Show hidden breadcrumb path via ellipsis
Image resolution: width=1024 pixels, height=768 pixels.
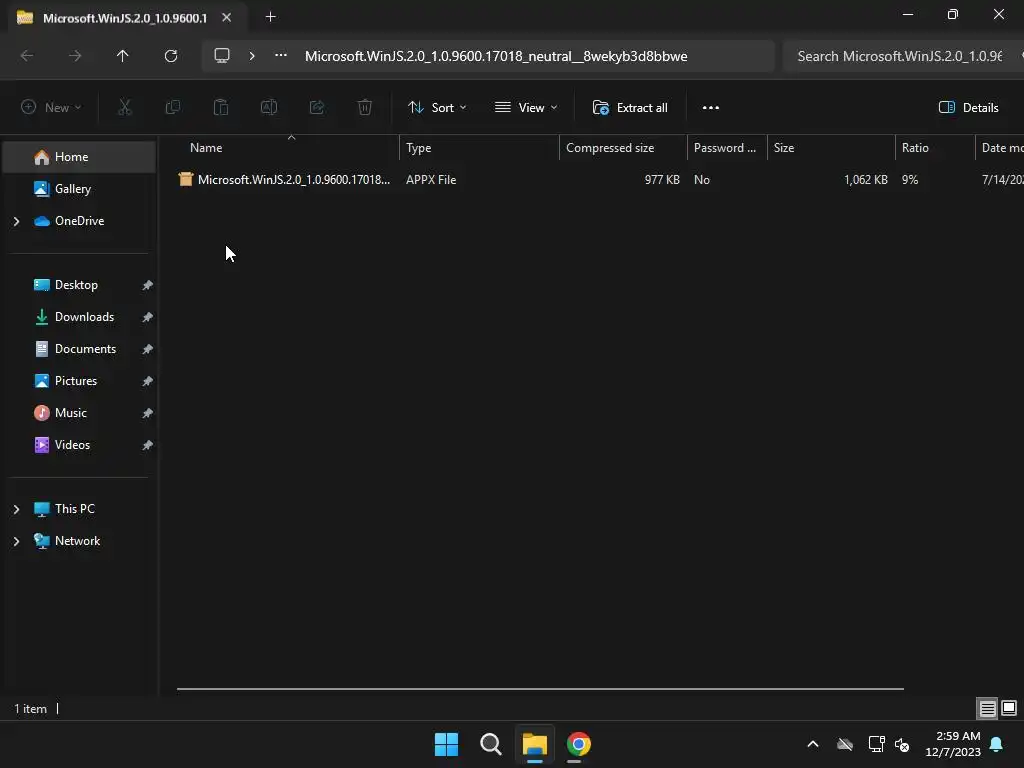click(281, 56)
